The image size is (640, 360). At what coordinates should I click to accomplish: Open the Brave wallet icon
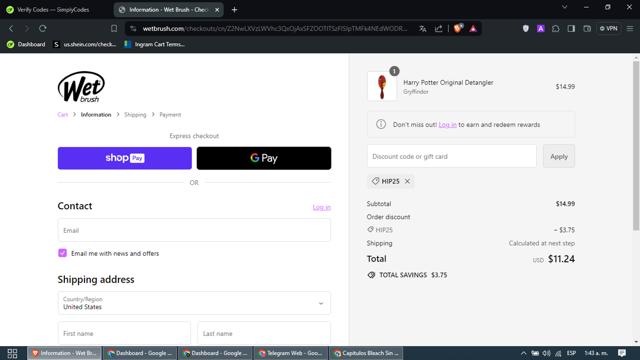tap(587, 29)
